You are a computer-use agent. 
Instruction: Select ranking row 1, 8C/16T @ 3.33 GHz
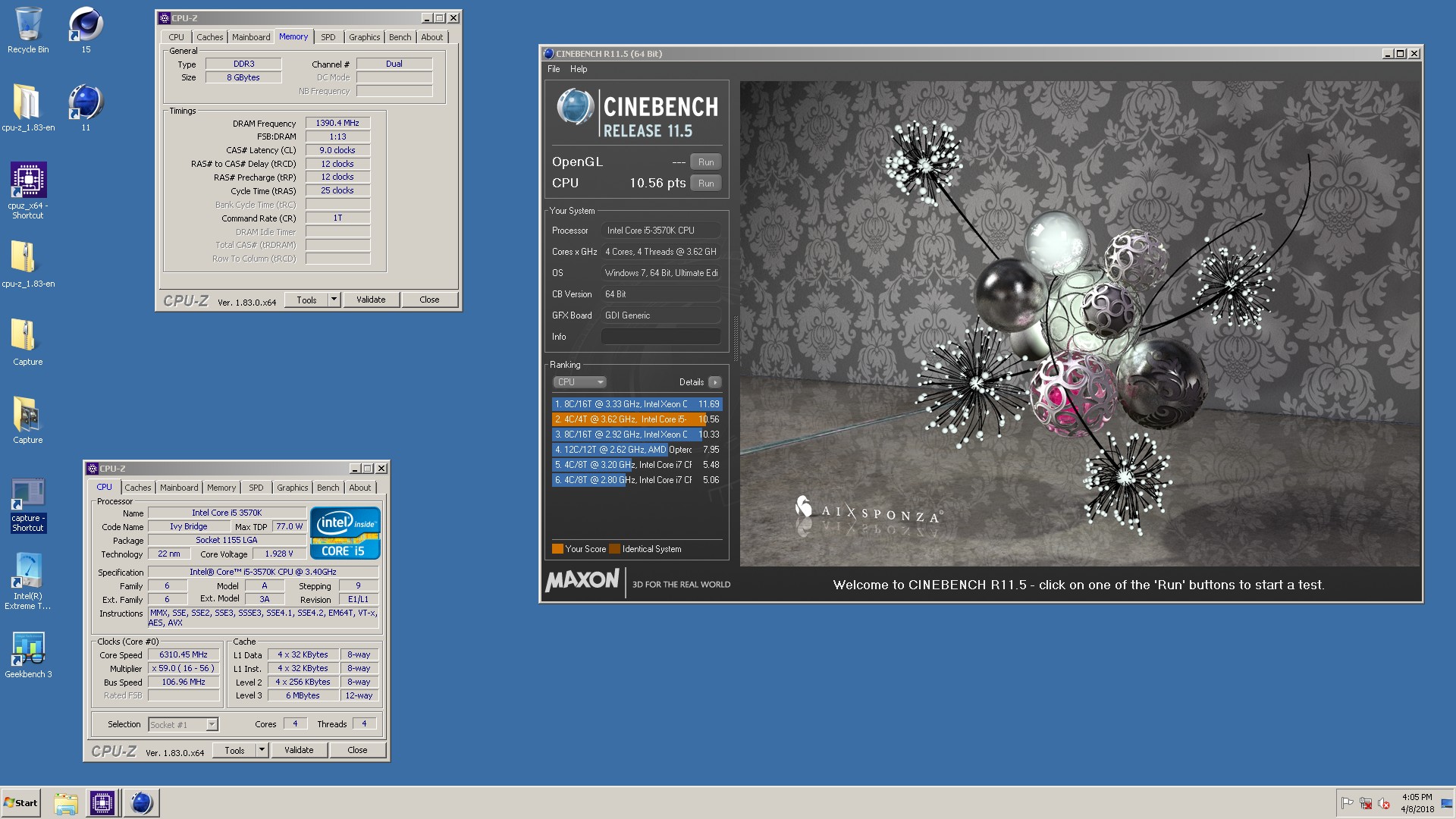pos(637,404)
